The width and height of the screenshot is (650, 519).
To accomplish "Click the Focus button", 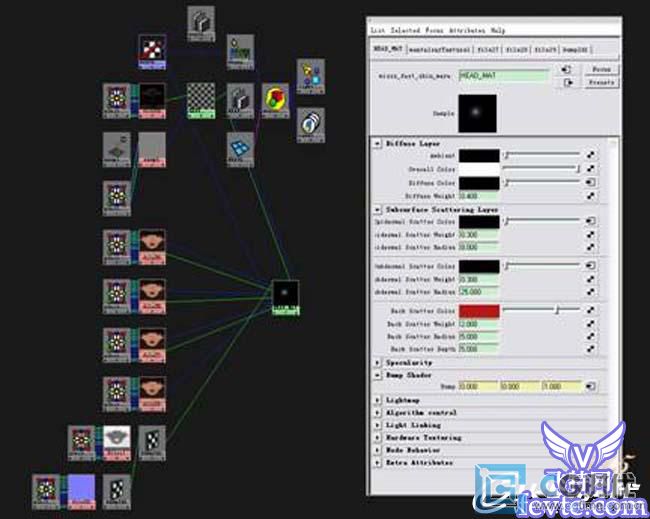I will pyautogui.click(x=601, y=69).
